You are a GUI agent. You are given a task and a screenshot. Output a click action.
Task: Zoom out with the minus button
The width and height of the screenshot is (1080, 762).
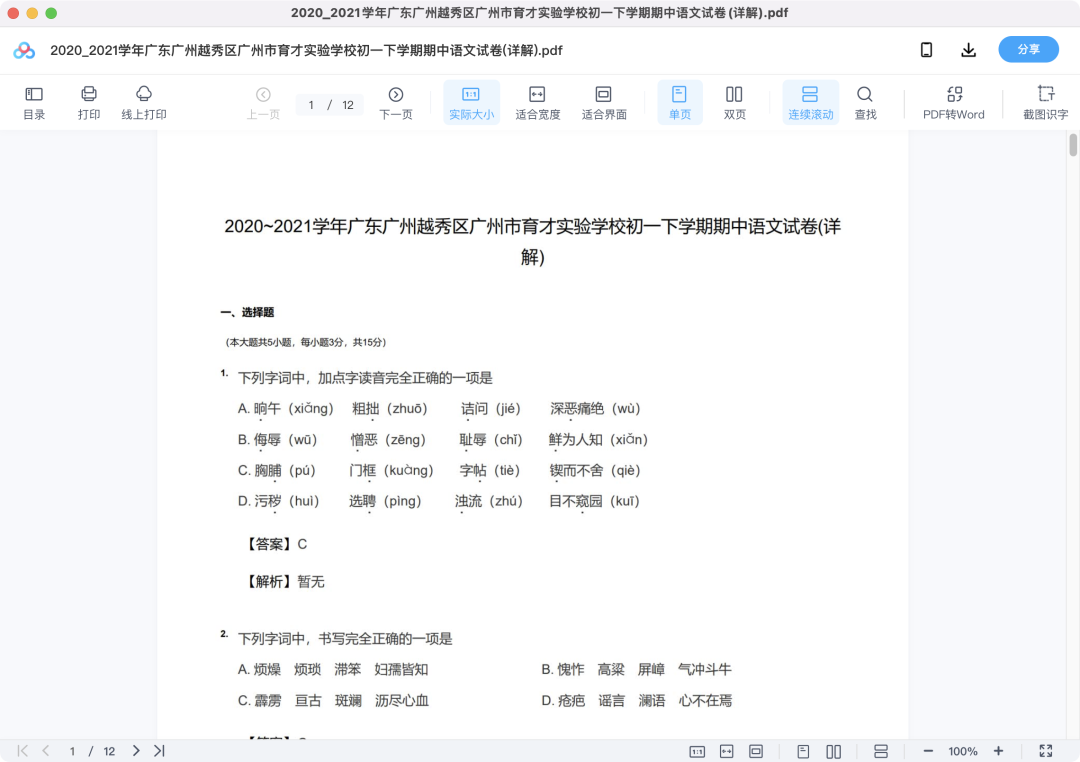(x=928, y=751)
